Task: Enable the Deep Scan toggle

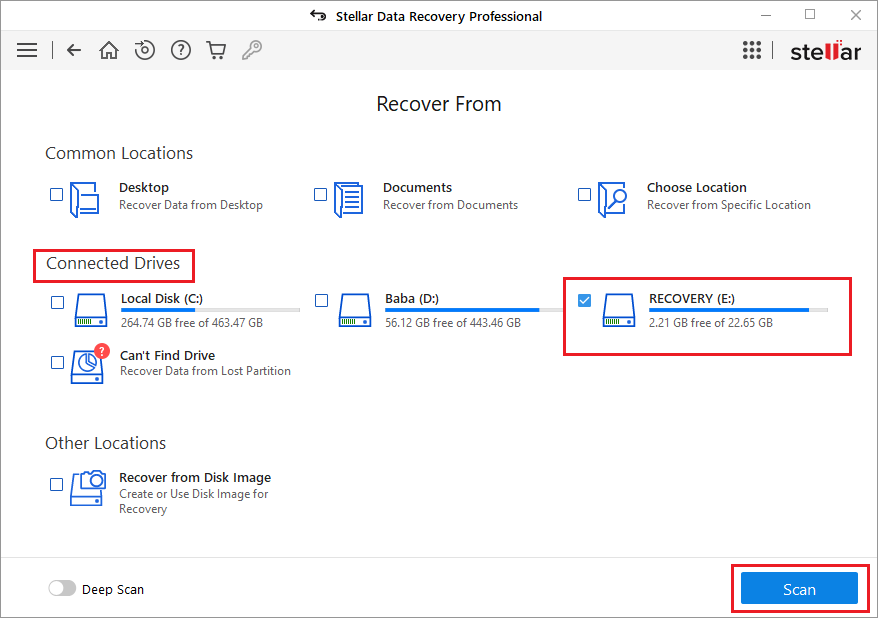Action: click(62, 588)
